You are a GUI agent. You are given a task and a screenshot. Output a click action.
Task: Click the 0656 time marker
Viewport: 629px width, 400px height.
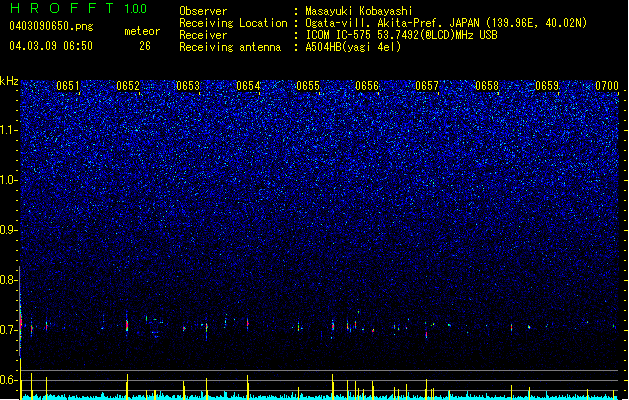coord(367,86)
